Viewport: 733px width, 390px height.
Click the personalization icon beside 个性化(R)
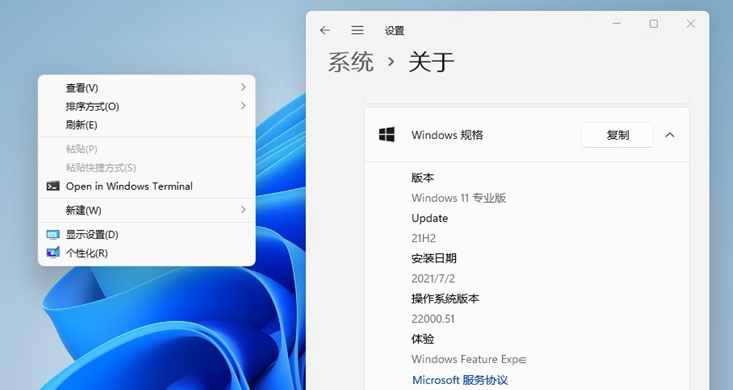coord(53,253)
